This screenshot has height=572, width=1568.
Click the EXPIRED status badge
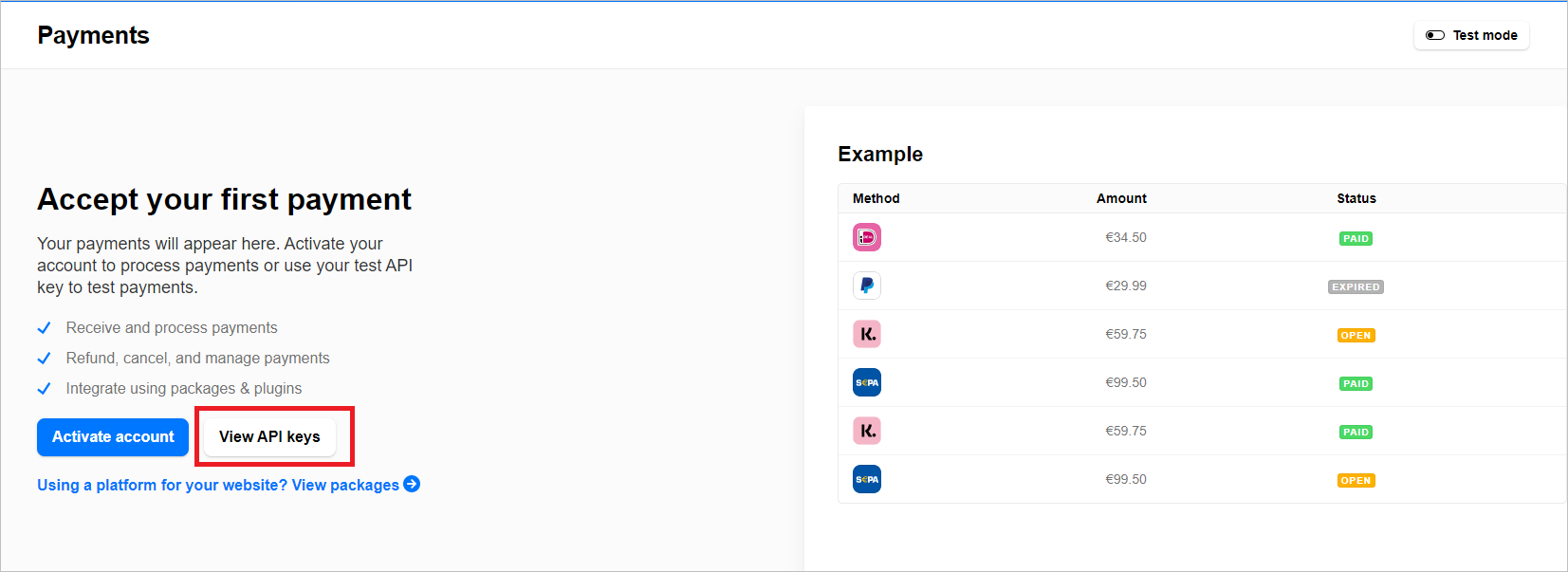(x=1356, y=286)
